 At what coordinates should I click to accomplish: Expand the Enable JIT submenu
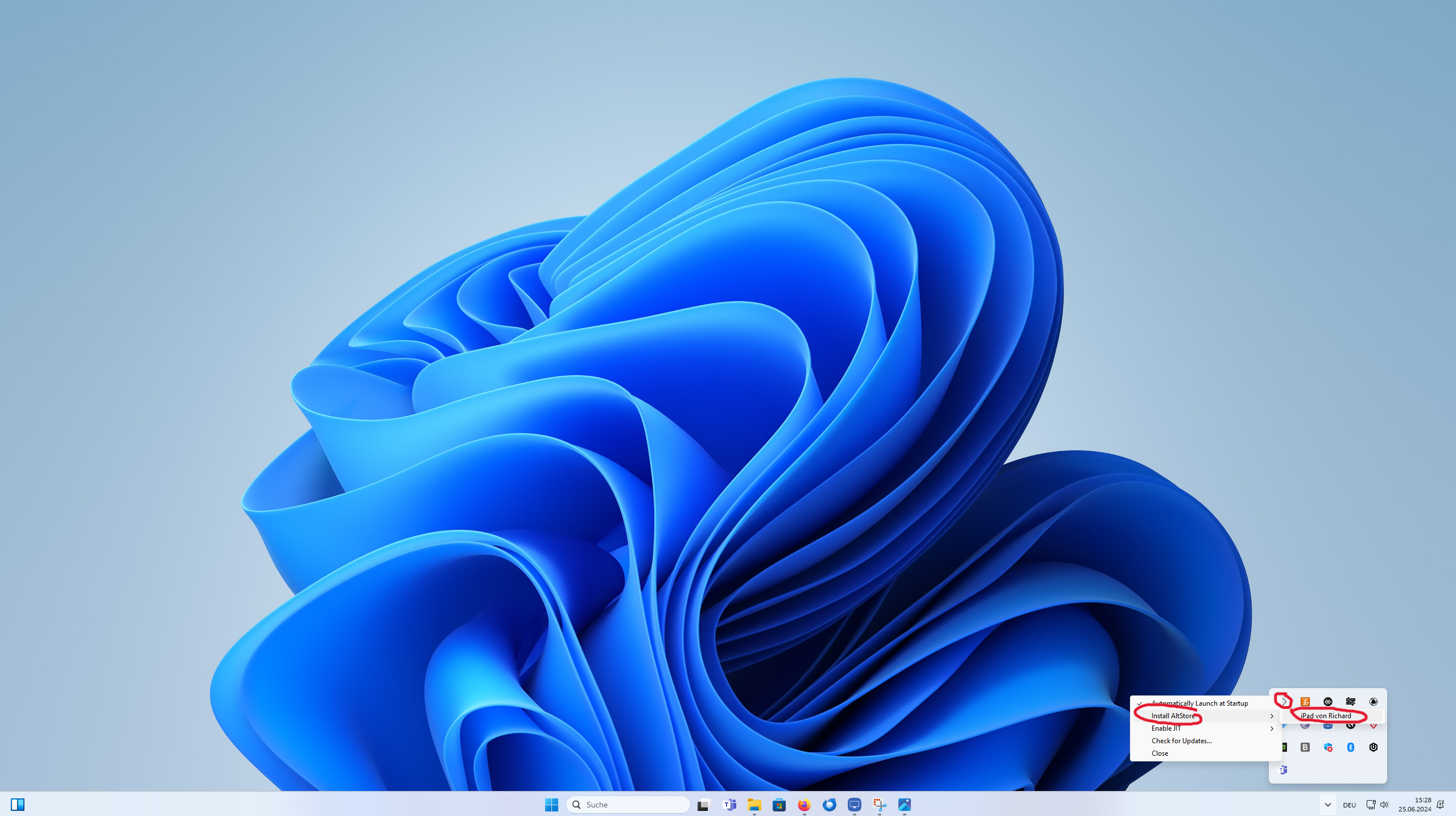1166,728
